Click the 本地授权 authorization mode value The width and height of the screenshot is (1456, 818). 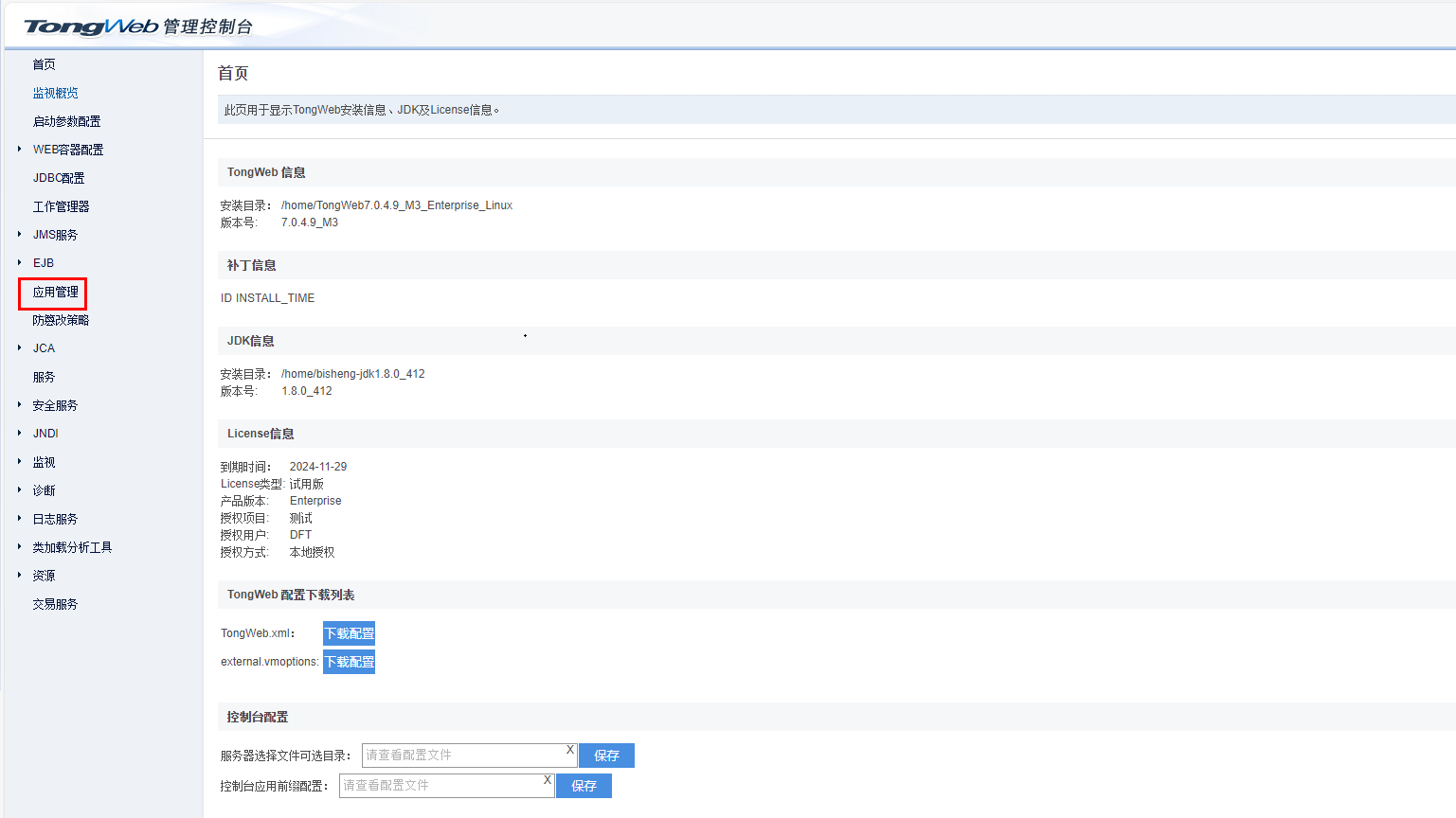312,552
